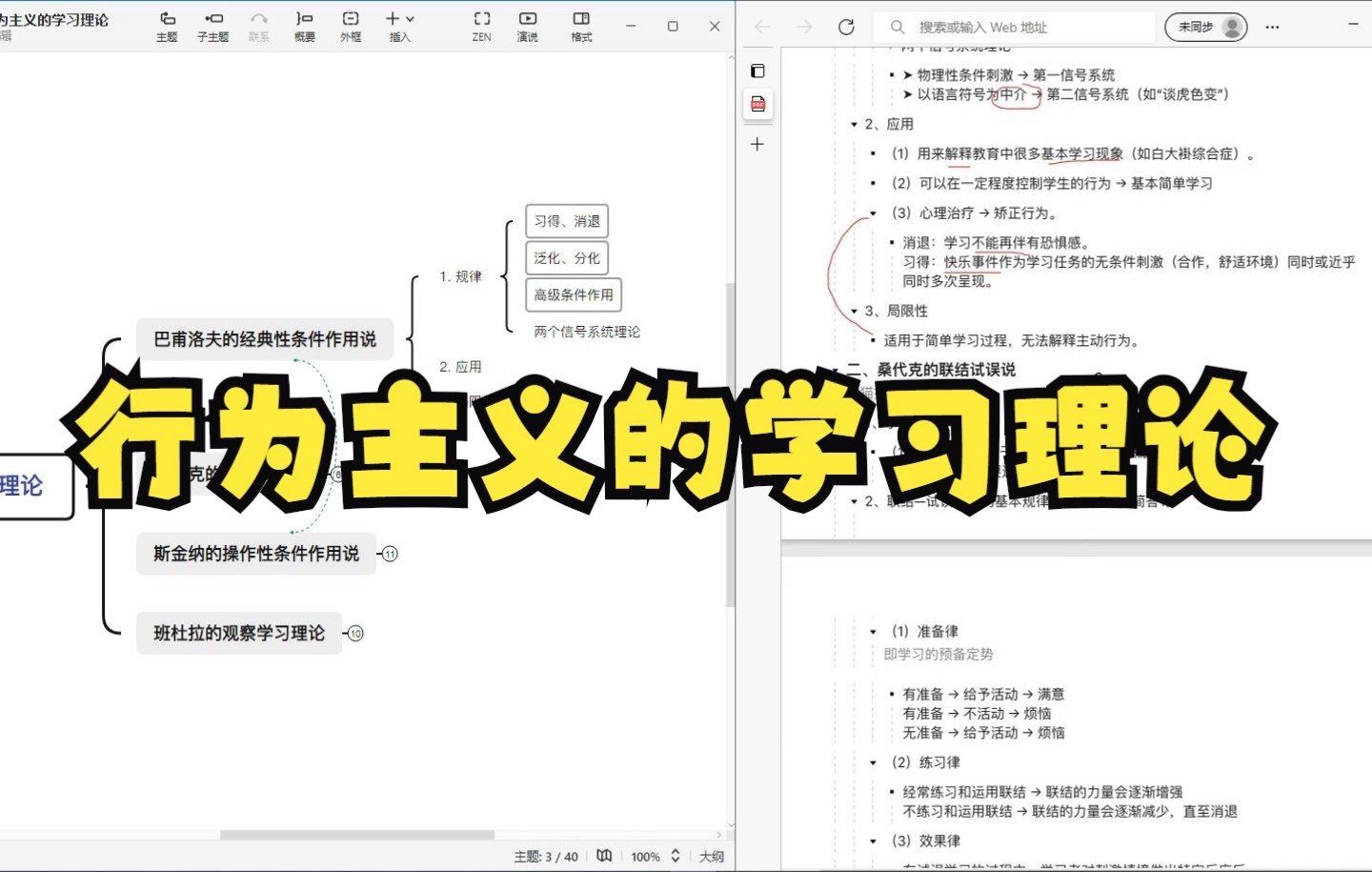The width and height of the screenshot is (1372, 872).
Task: Open the 格式 (Format) panel
Action: tap(581, 26)
